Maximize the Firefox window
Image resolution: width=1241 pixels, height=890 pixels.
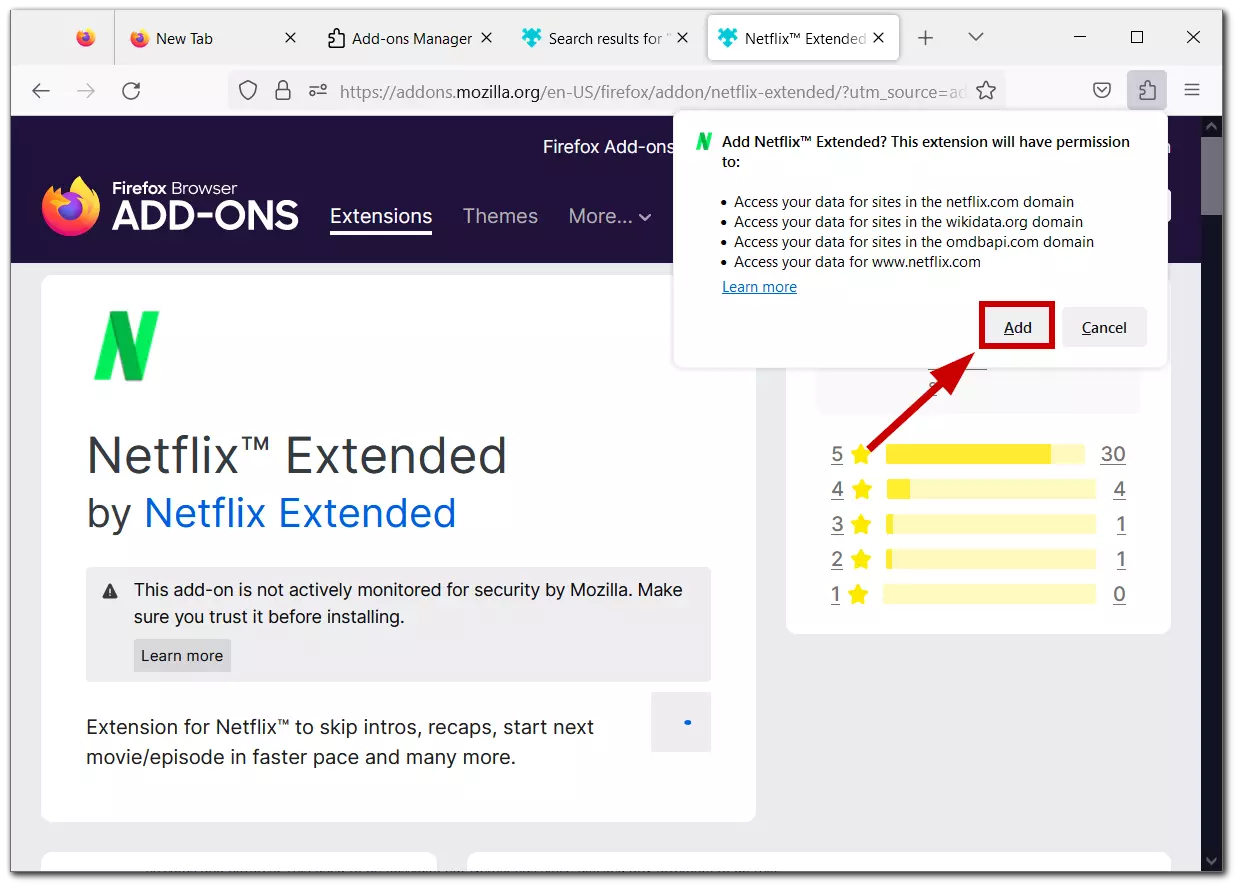(1137, 38)
